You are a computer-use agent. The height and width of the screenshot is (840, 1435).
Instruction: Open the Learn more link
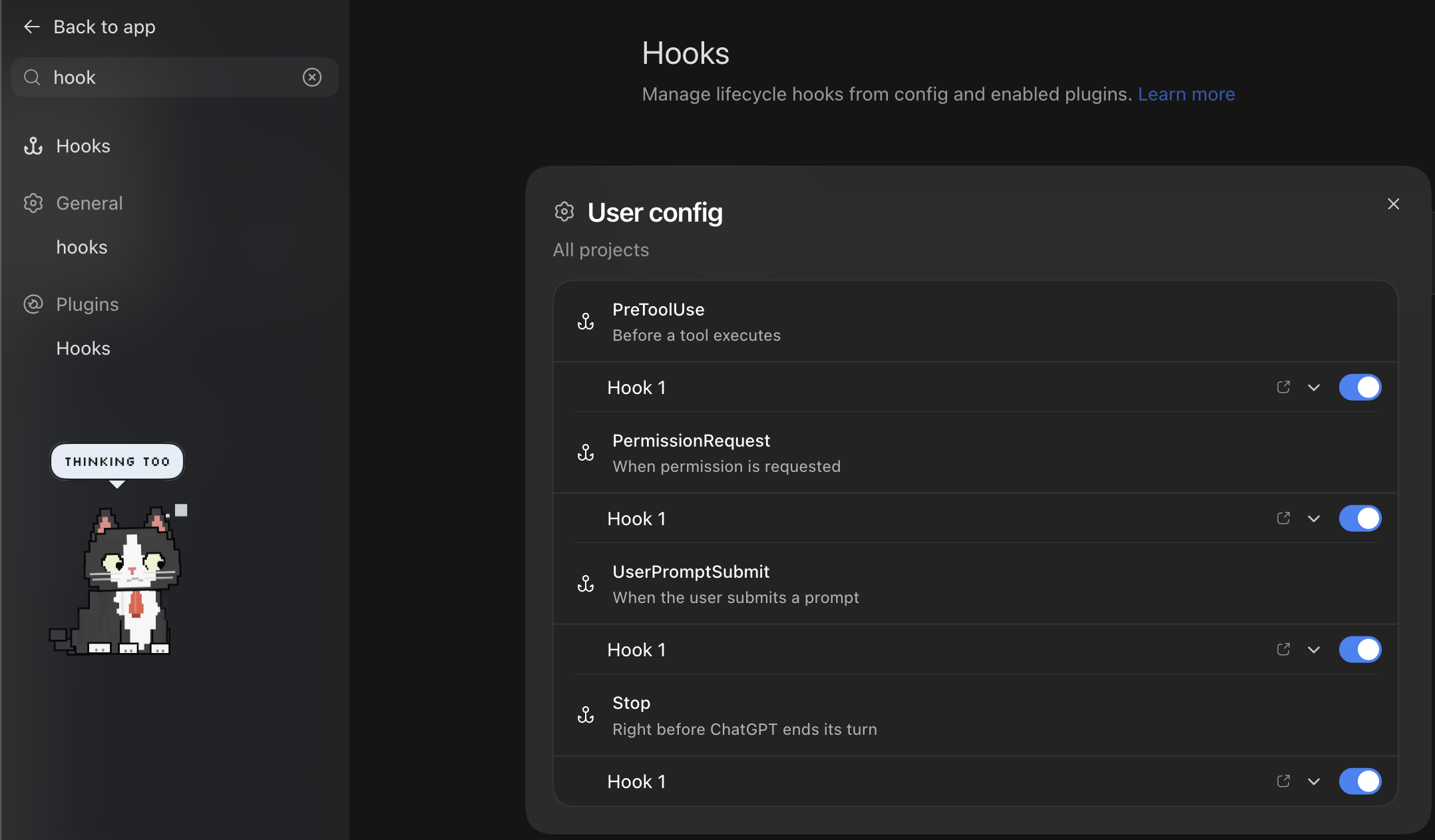tap(1186, 94)
